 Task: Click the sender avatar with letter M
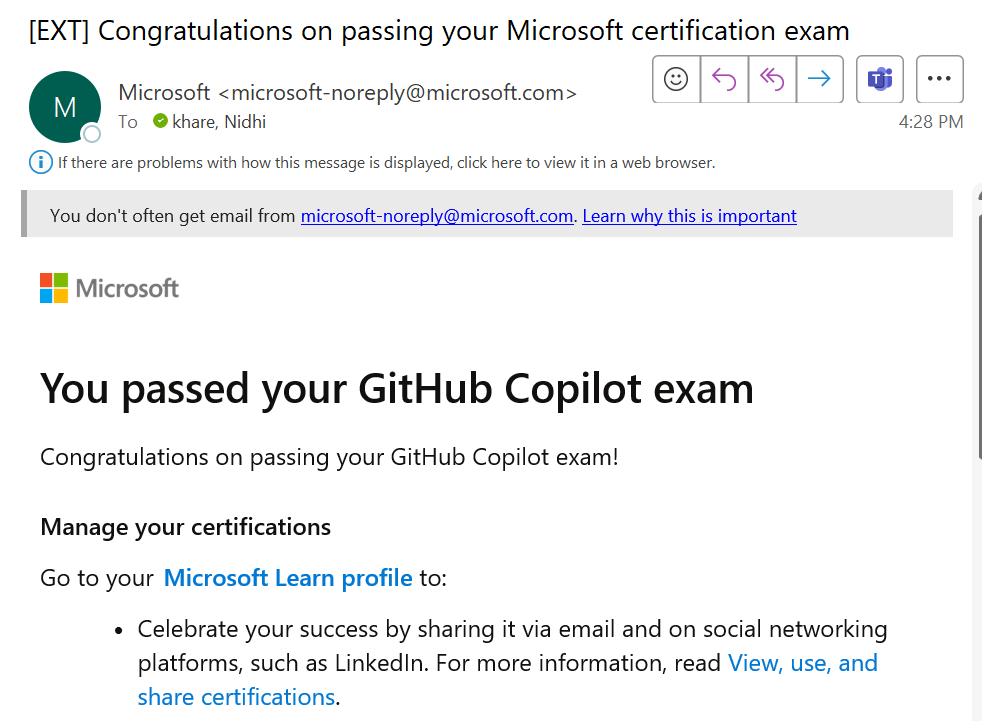[65, 107]
